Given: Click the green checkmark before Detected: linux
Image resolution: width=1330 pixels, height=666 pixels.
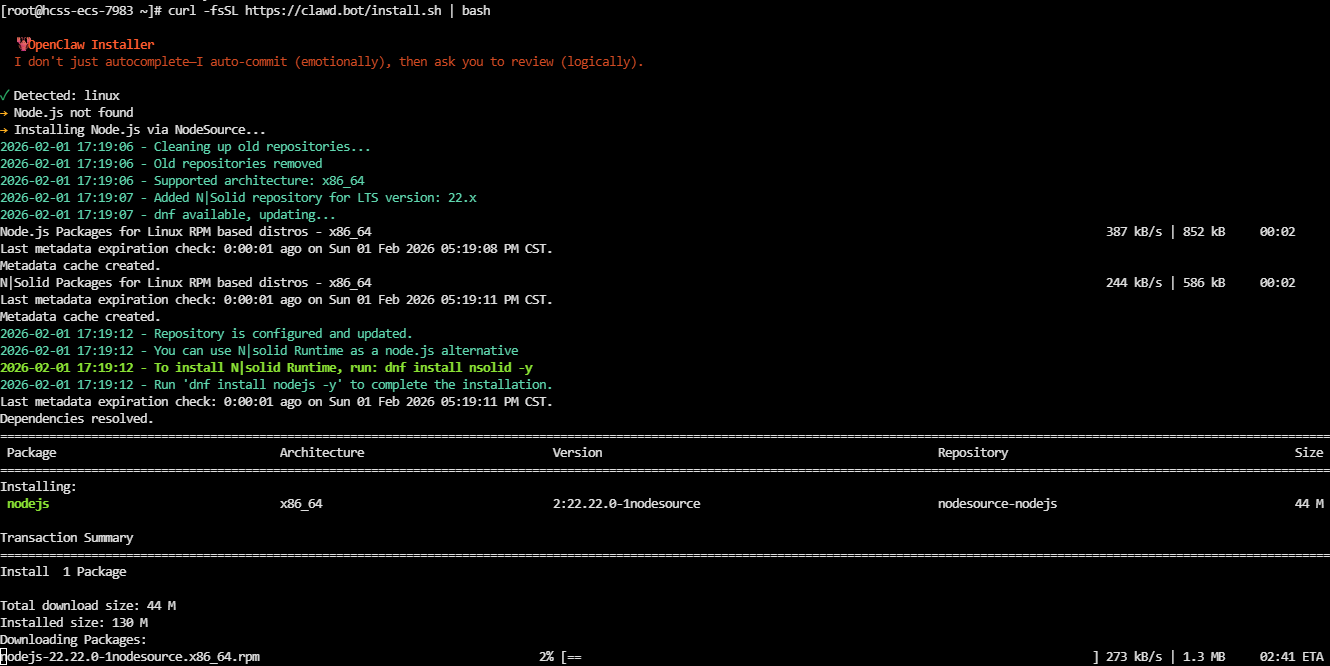Looking at the screenshot, I should point(5,95).
